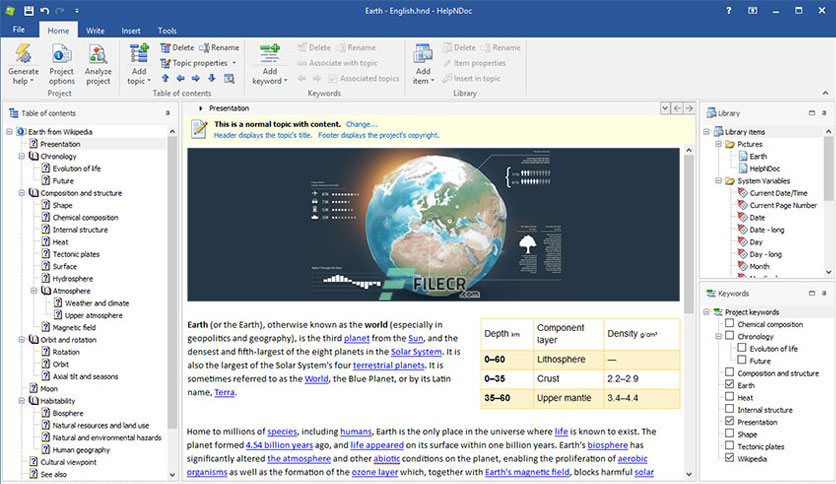The width and height of the screenshot is (836, 484).
Task: Collapse the Atmosphere topic node
Action: [x=34, y=291]
